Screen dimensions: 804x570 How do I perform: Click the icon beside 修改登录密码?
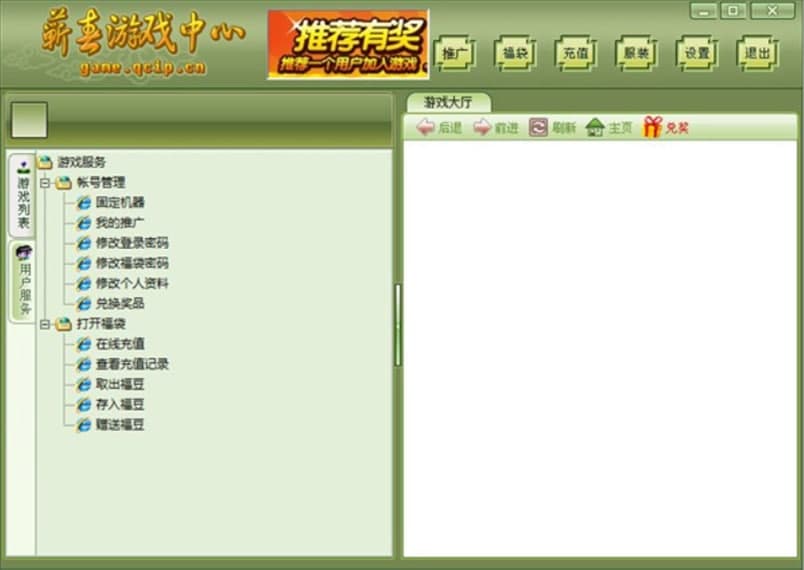(x=84, y=243)
